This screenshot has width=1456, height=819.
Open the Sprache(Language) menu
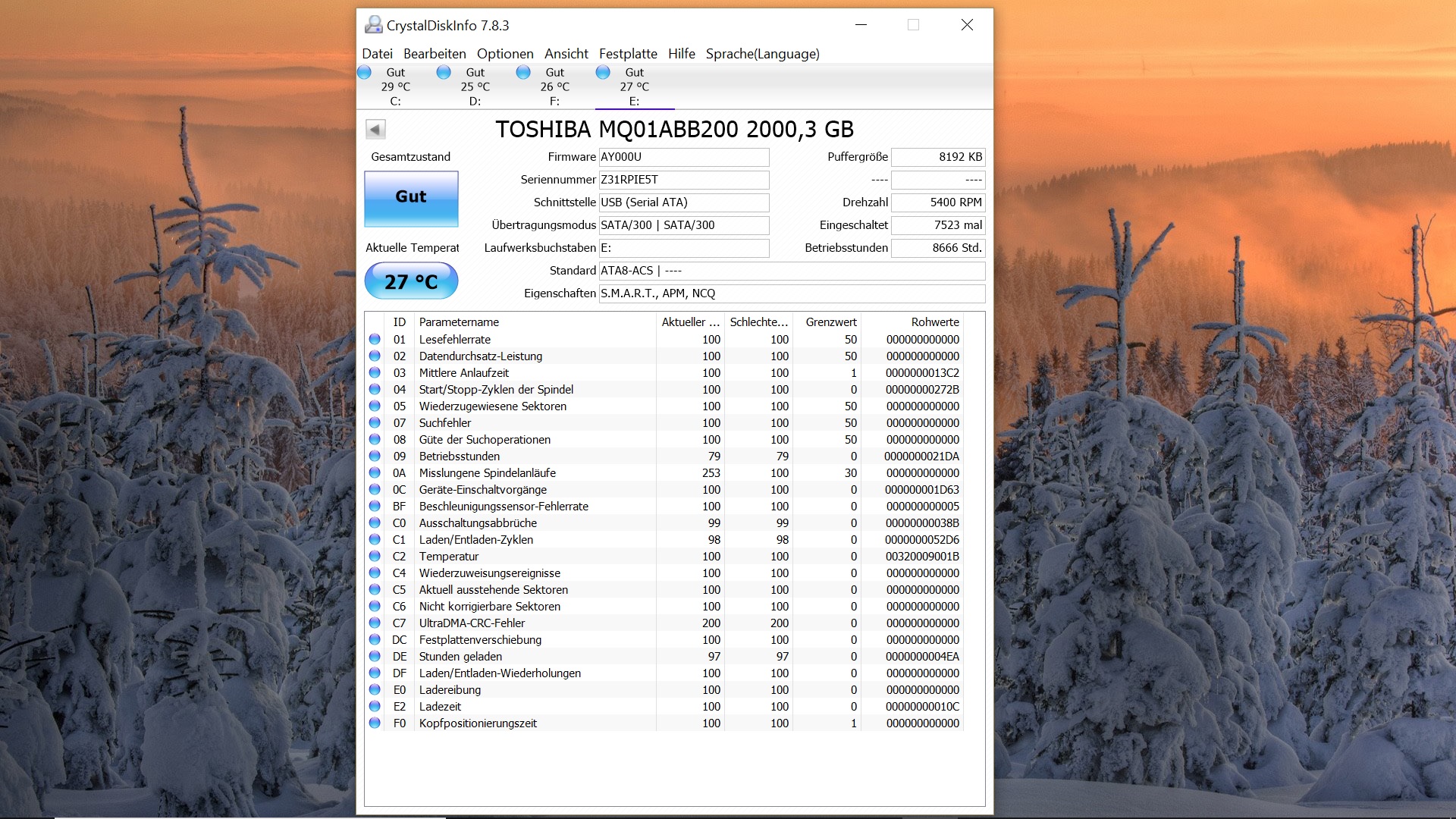pos(762,54)
